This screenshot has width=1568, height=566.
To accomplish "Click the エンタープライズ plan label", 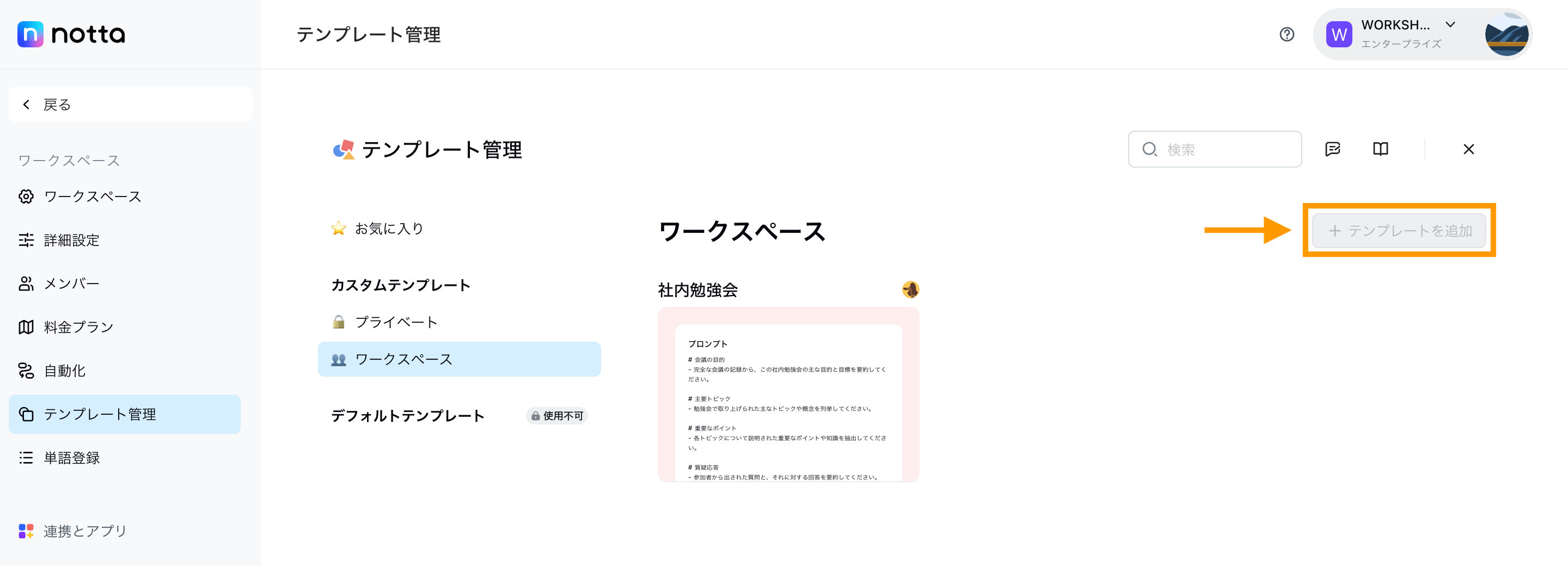I will tap(1401, 44).
